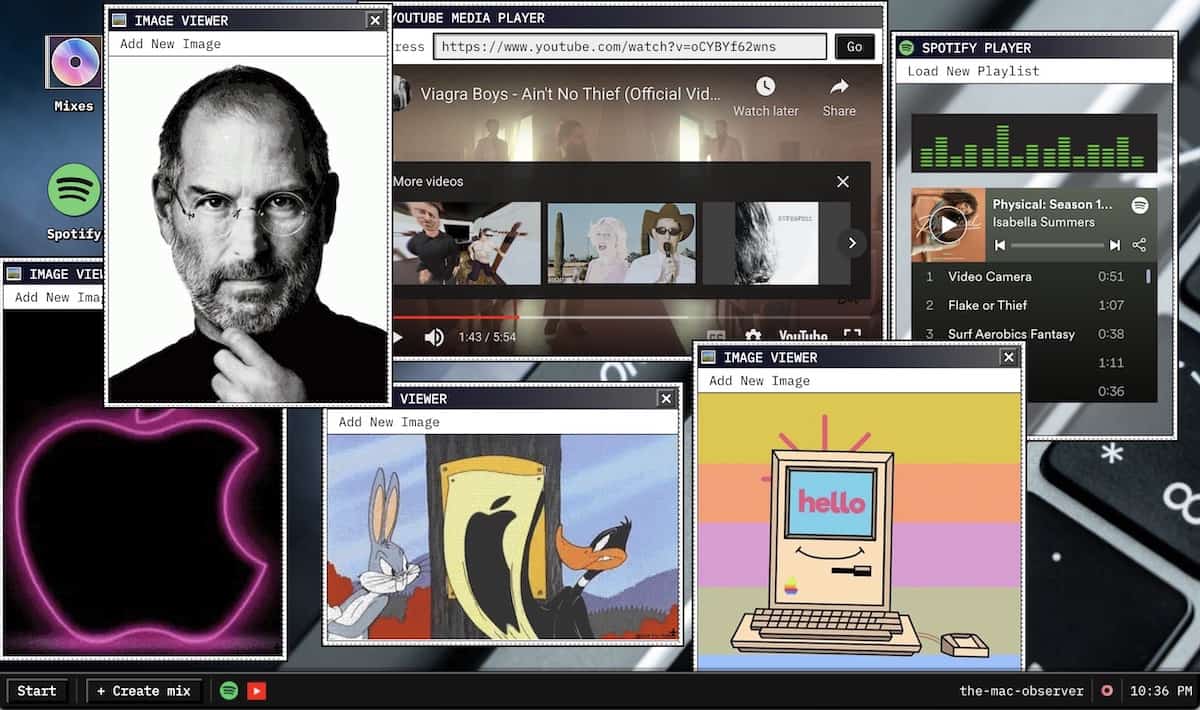Click the green audio visualizer bars
Image resolution: width=1200 pixels, height=710 pixels.
(x=1032, y=145)
